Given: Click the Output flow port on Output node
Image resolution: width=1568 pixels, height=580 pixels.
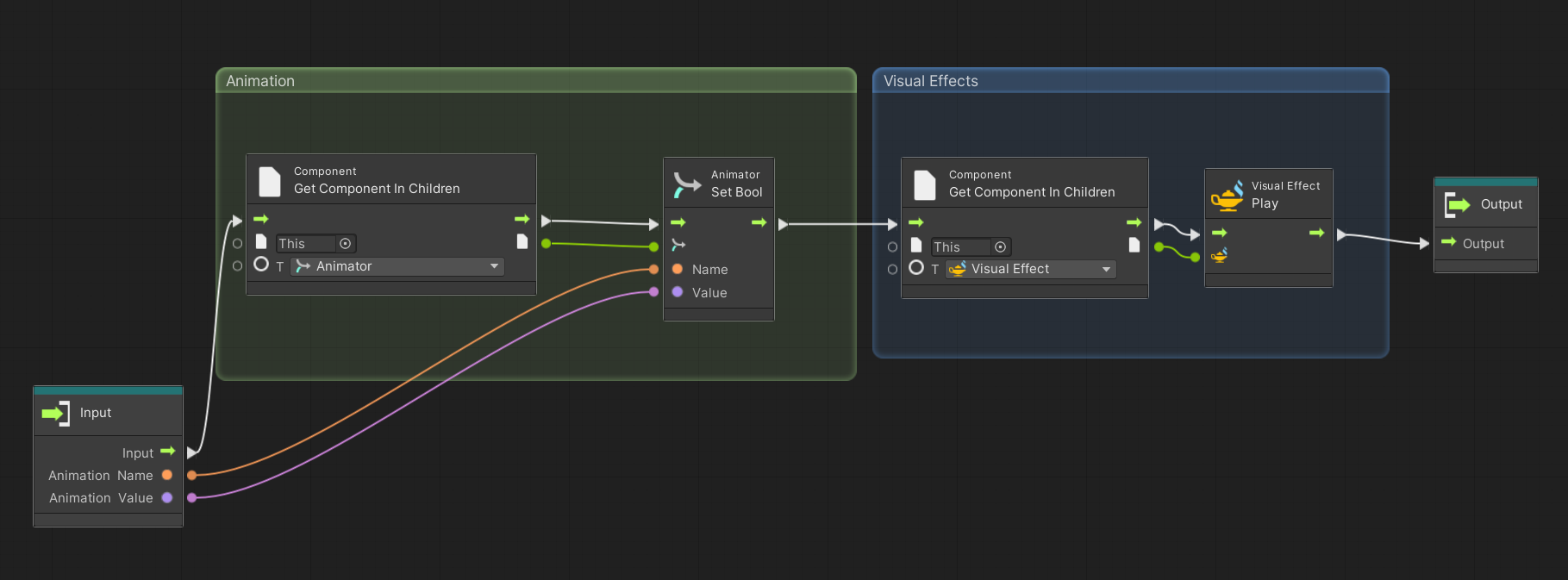Looking at the screenshot, I should [x=1448, y=243].
